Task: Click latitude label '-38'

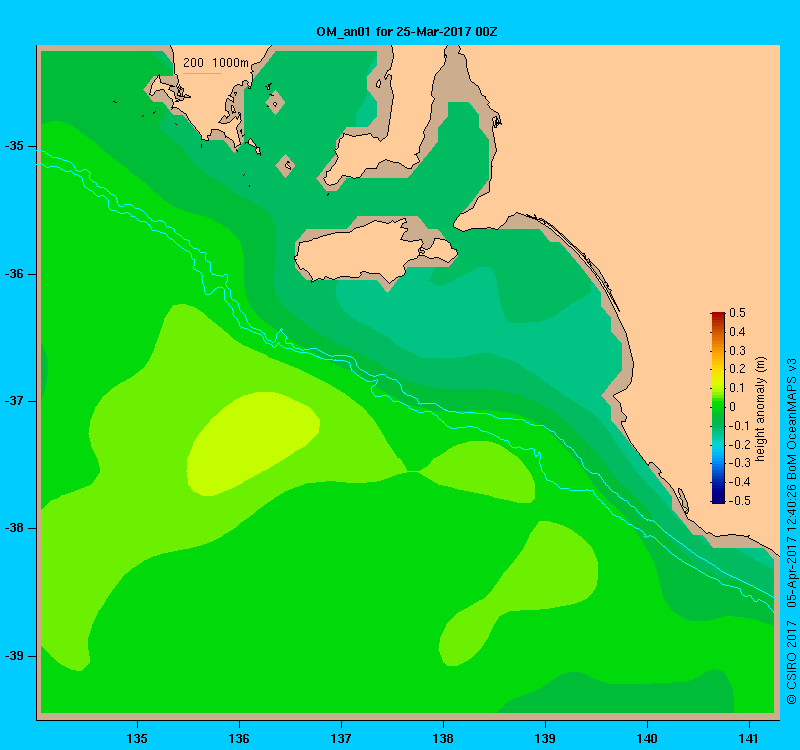Action: point(14,528)
